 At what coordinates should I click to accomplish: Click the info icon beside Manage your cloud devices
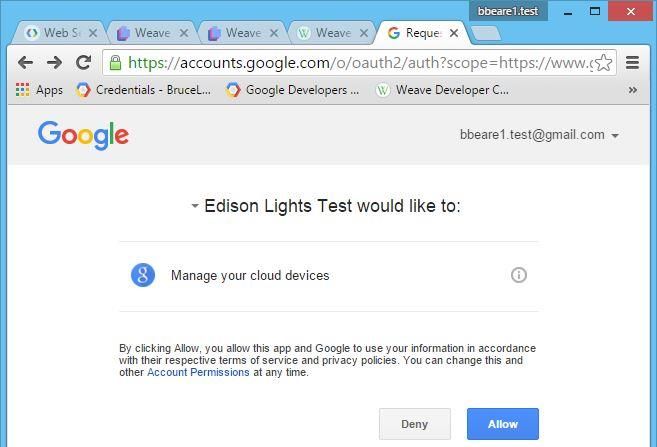click(x=519, y=275)
